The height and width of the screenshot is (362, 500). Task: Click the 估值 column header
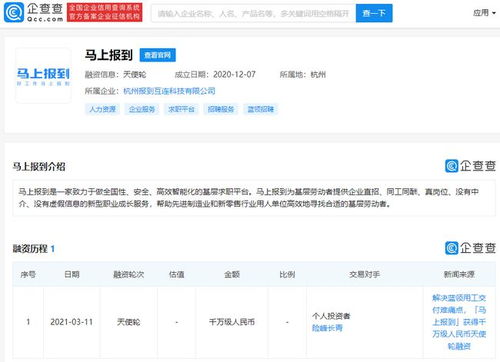176,274
